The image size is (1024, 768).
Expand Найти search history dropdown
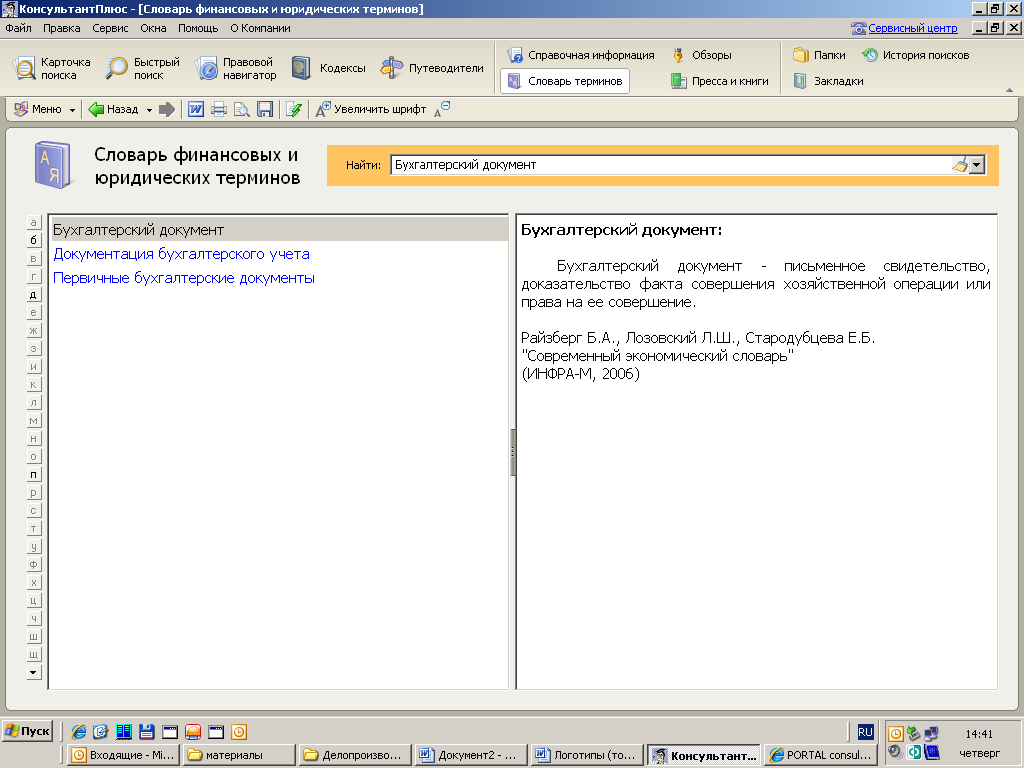click(977, 165)
